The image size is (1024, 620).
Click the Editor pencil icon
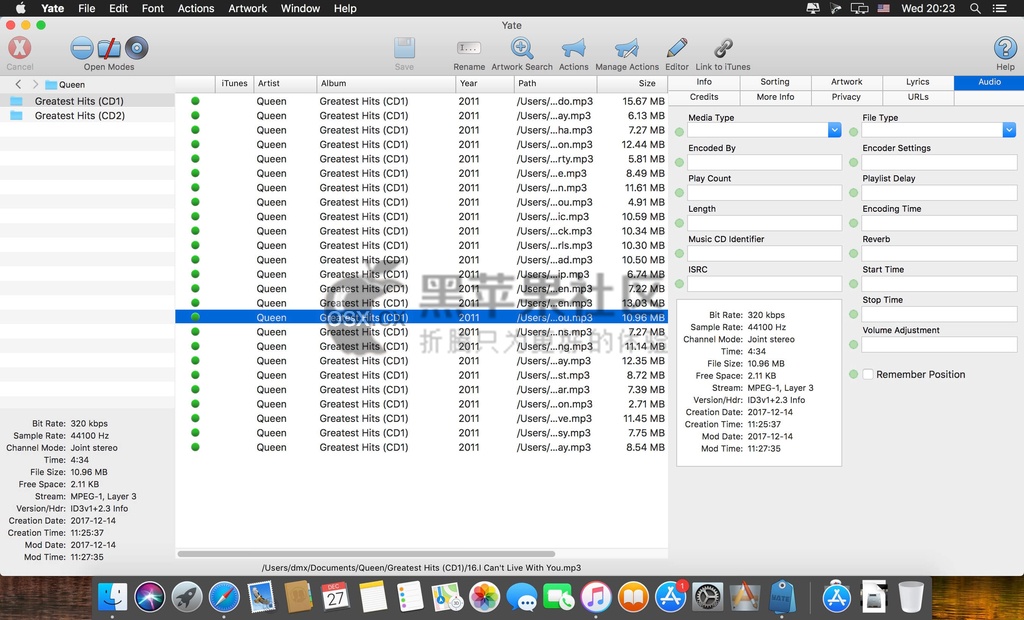677,48
